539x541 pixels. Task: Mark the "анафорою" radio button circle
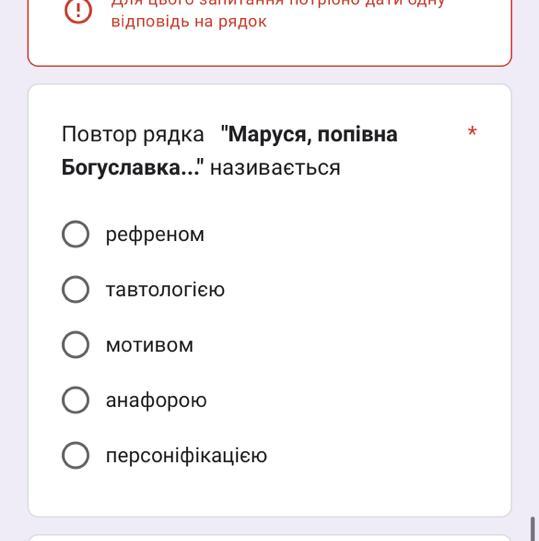(x=76, y=400)
